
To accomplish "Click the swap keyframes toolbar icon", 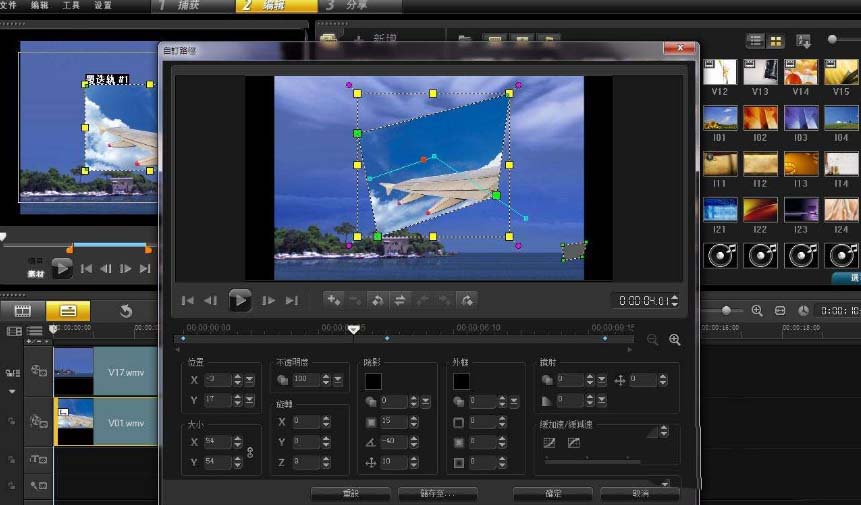I will [400, 300].
